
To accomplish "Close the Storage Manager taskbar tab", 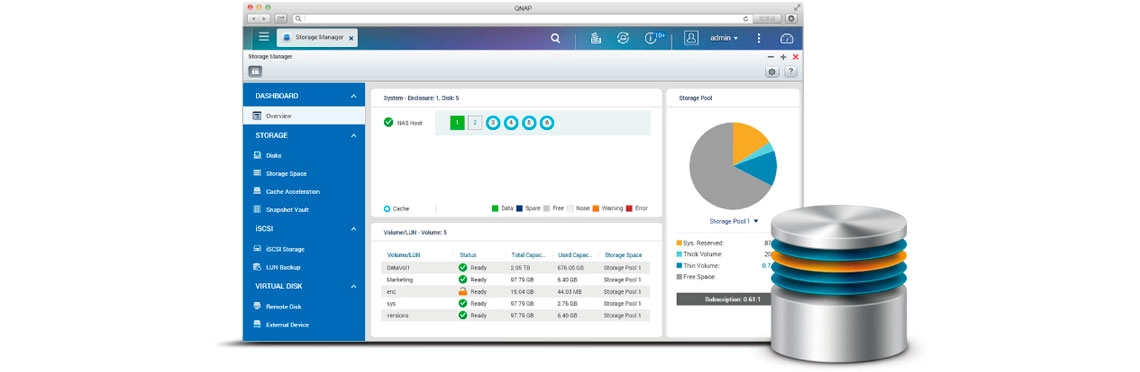I will pyautogui.click(x=351, y=38).
